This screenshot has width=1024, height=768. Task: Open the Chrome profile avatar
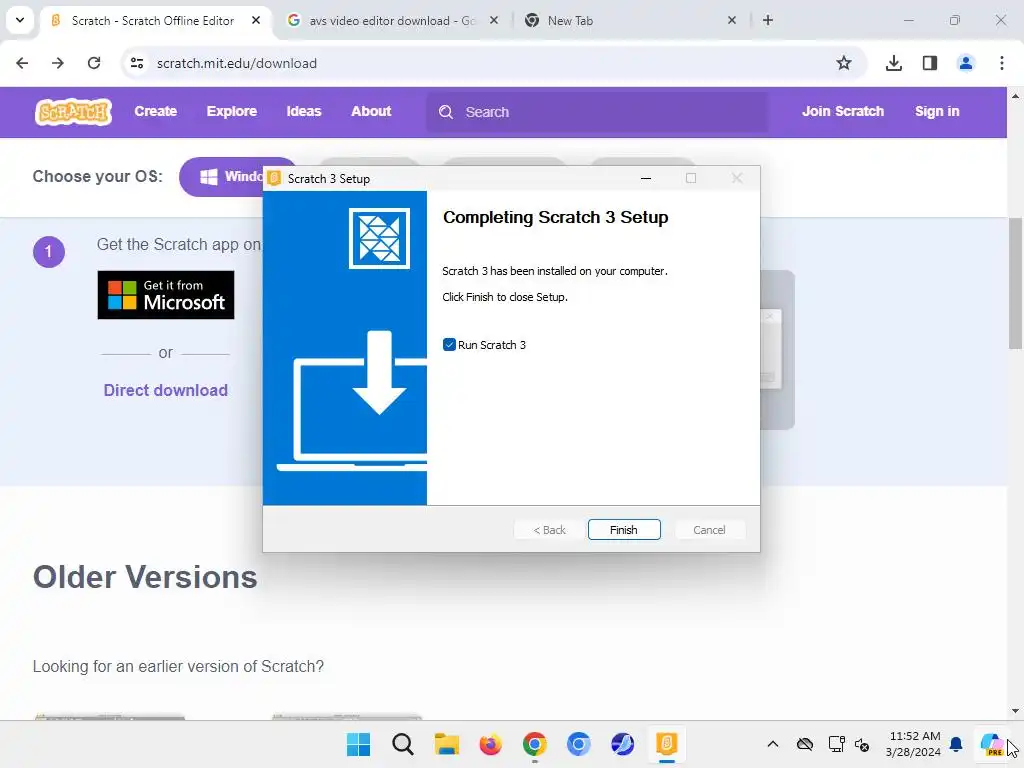pyautogui.click(x=966, y=63)
